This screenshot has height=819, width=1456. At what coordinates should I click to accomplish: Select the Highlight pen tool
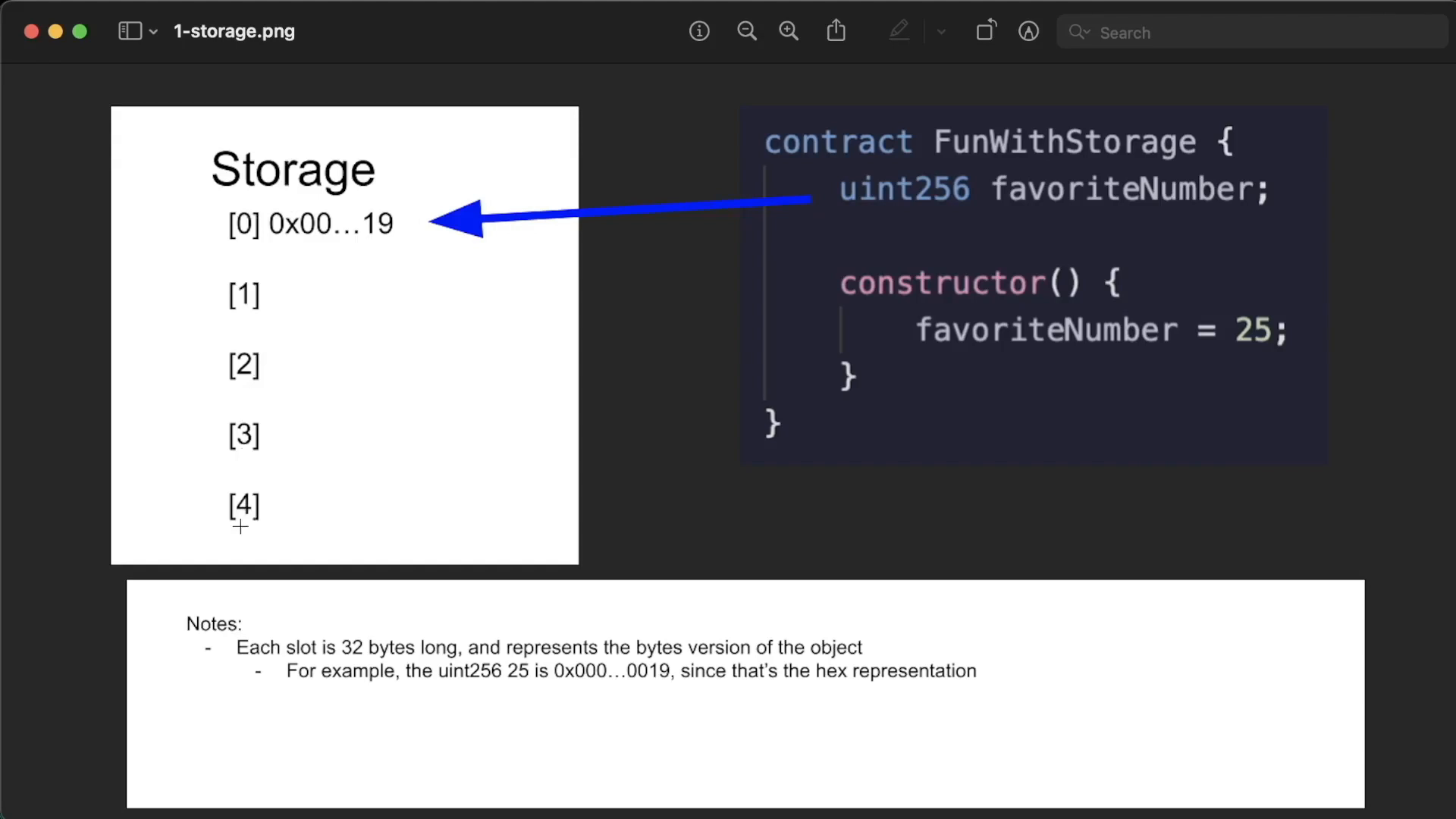click(x=899, y=31)
